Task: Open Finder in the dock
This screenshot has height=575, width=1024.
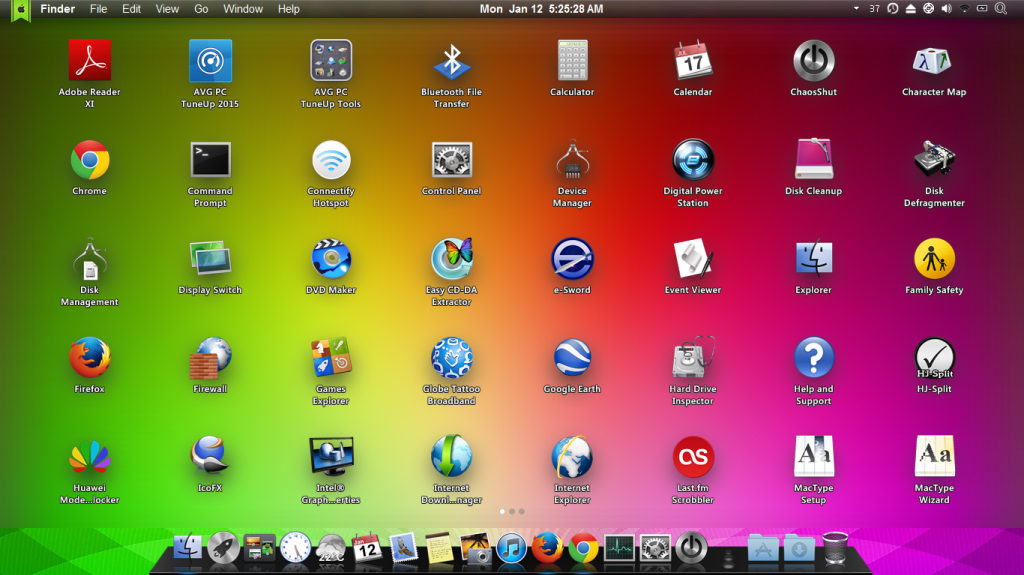Action: [187, 548]
